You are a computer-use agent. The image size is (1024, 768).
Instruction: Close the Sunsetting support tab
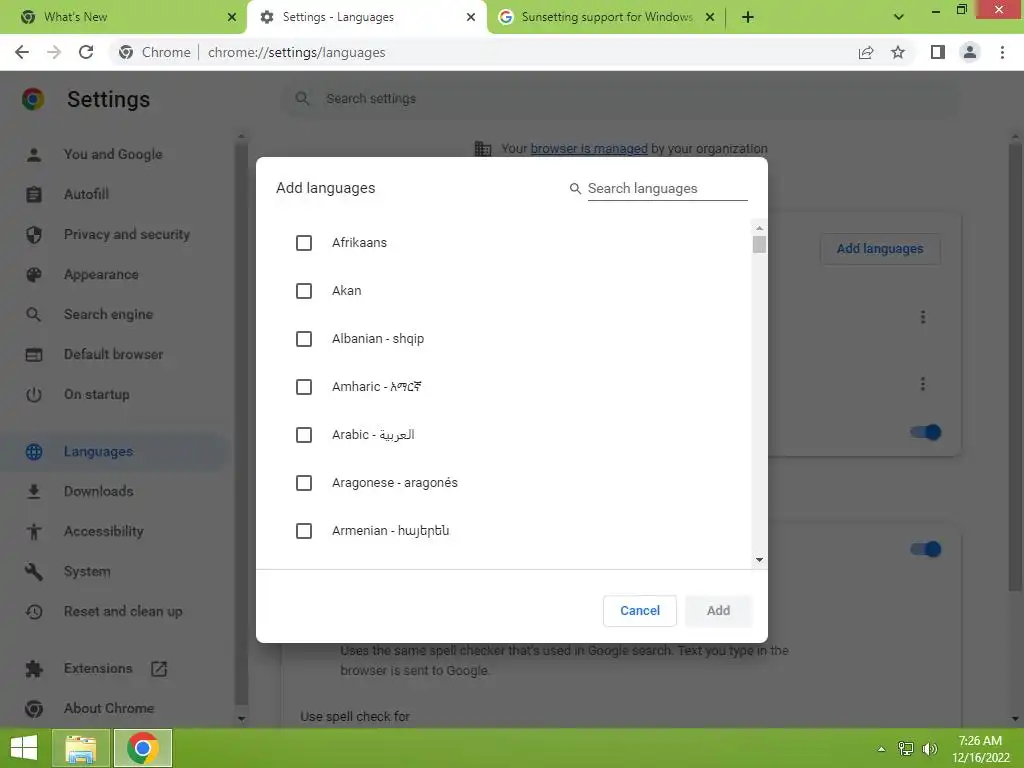click(x=710, y=17)
